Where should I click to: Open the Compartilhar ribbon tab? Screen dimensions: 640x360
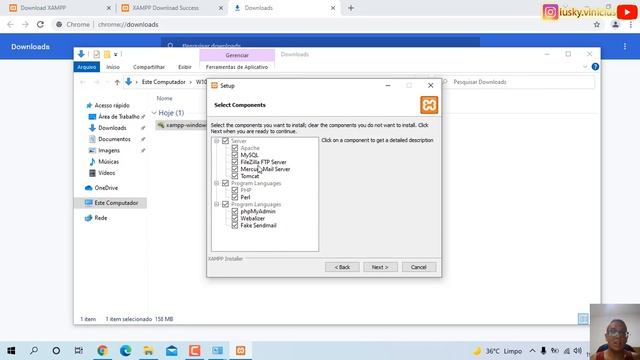tap(149, 67)
